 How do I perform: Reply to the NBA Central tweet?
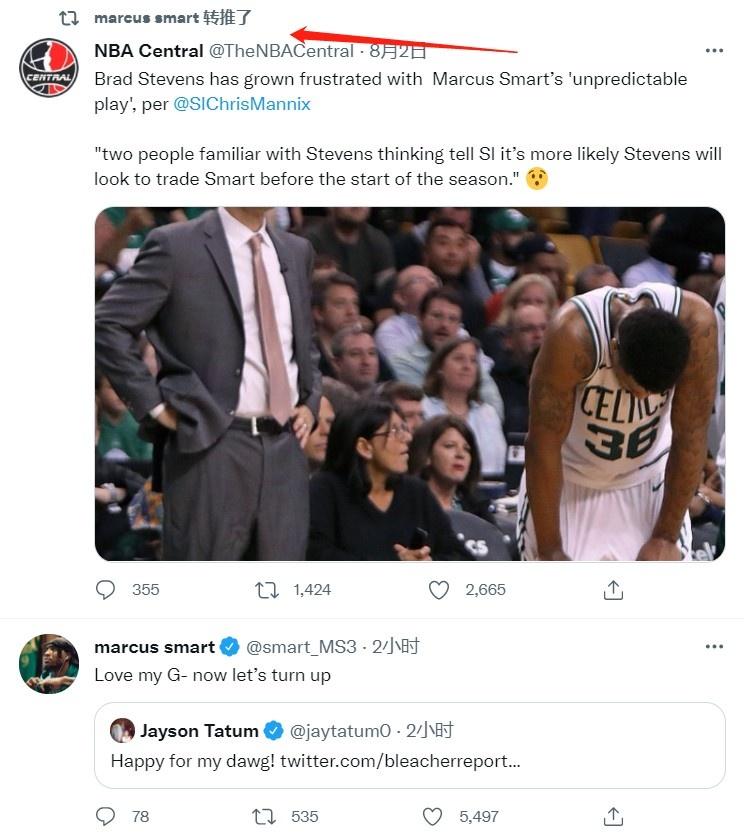[106, 590]
